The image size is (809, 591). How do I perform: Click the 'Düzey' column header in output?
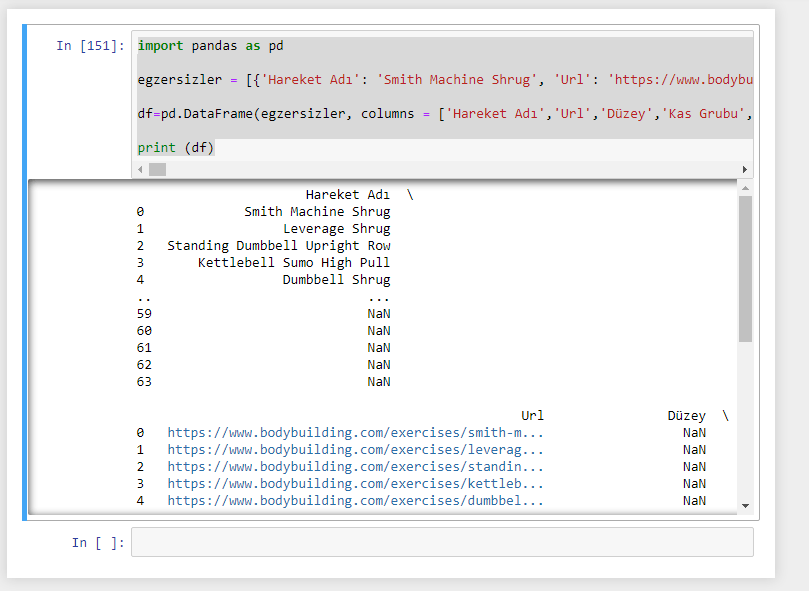[x=687, y=416]
